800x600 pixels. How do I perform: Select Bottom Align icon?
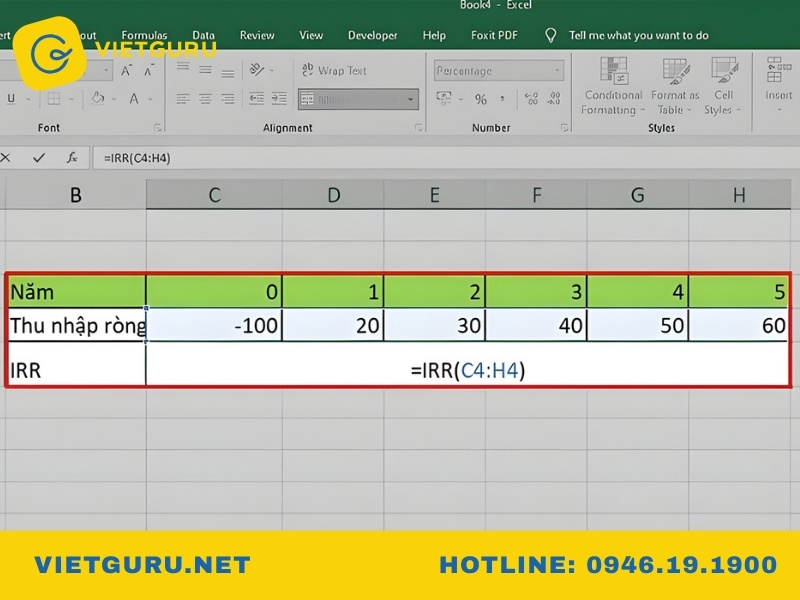pos(228,74)
